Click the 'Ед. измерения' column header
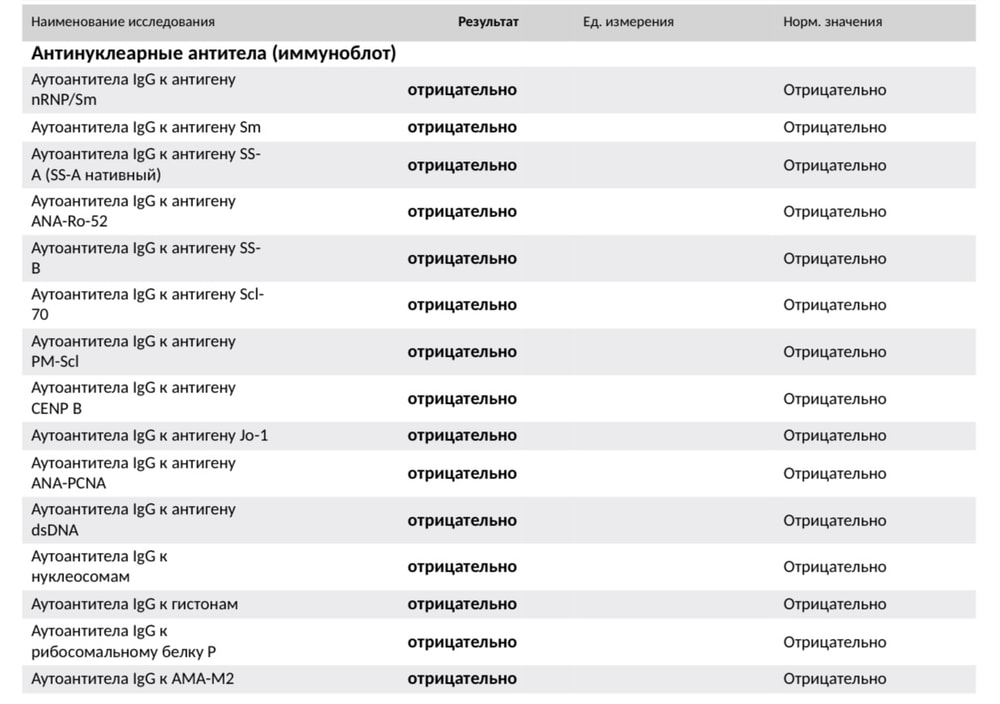Viewport: 1000px width, 704px height. click(x=628, y=22)
